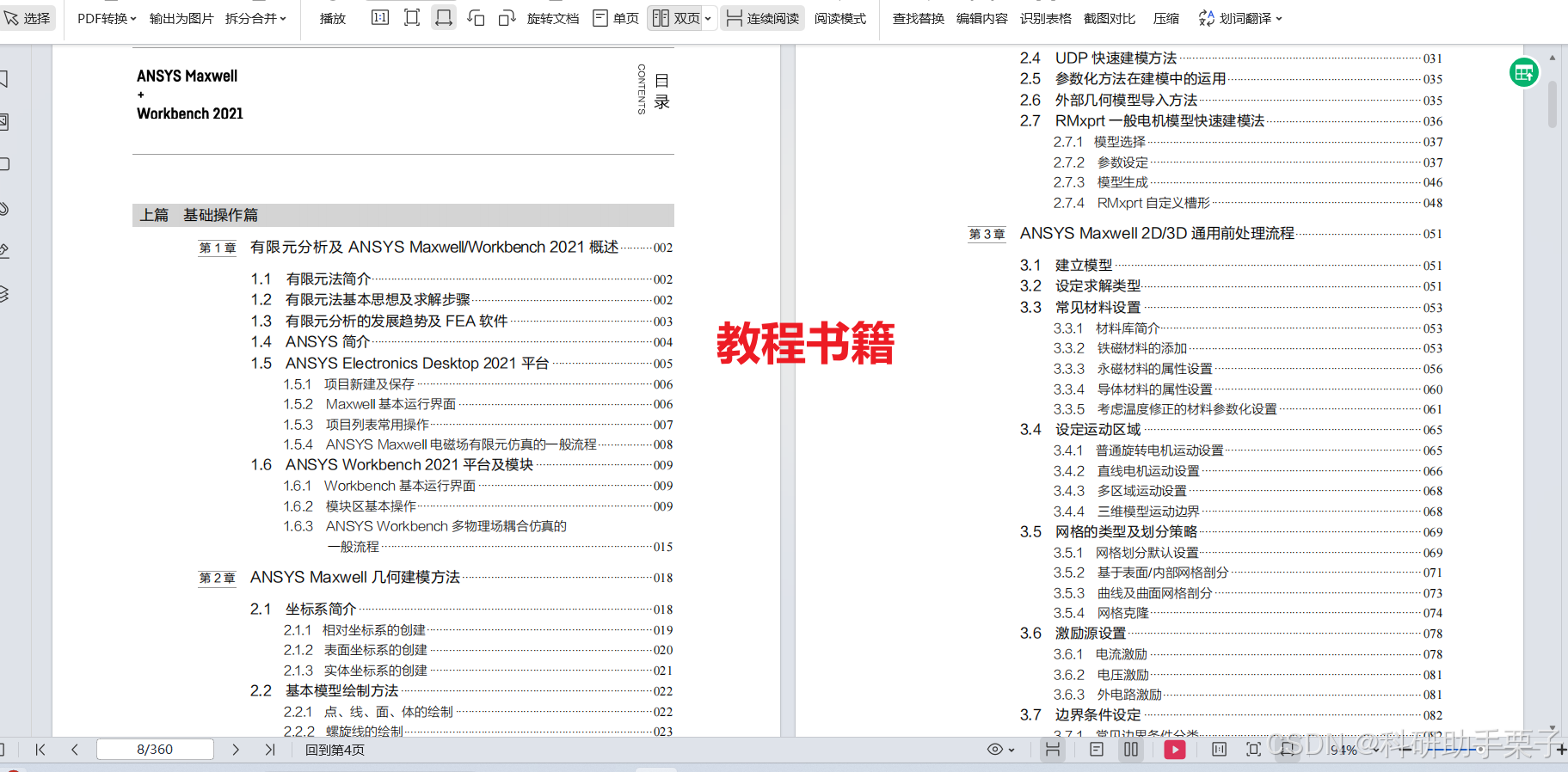Click the TOC entry '第2章 ANSYS Maxwell 几何建模方法'
Image resolution: width=1568 pixels, height=772 pixels.
click(435, 578)
